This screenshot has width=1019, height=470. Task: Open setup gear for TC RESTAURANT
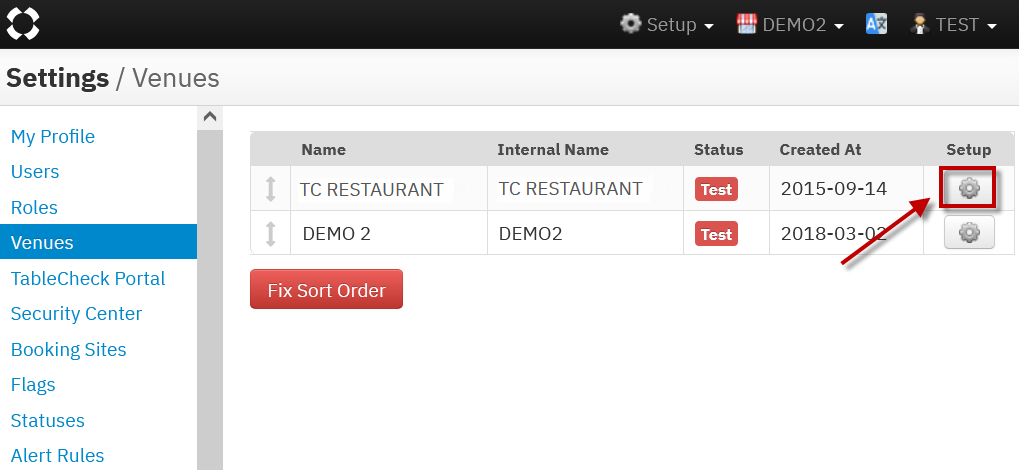968,188
